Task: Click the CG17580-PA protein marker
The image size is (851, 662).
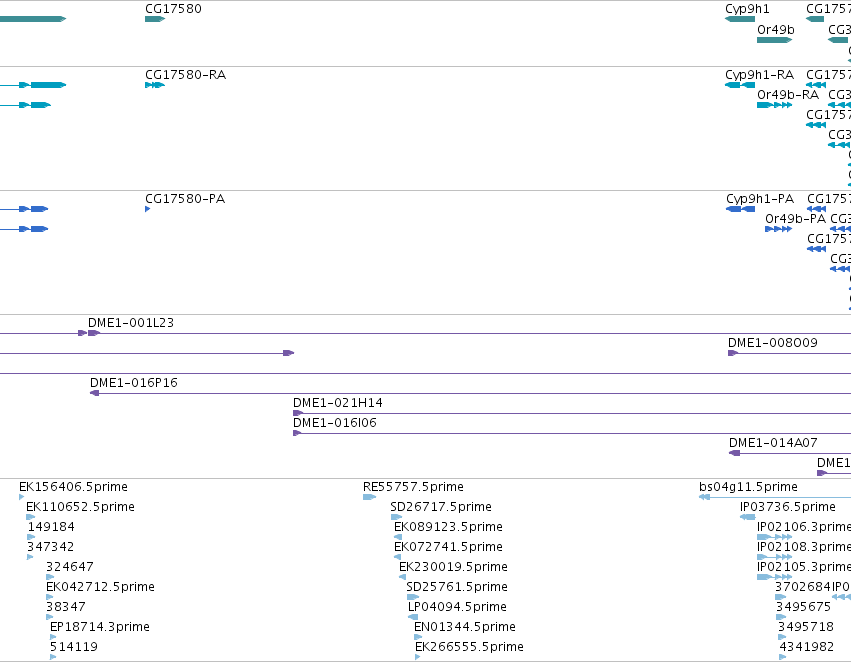Action: coord(148,209)
